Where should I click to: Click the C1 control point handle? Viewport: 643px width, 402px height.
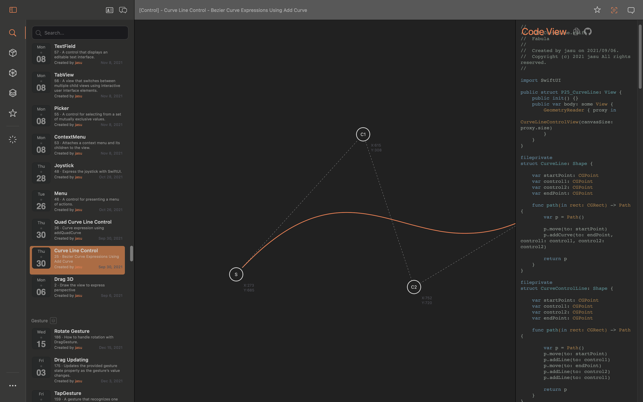click(x=363, y=134)
